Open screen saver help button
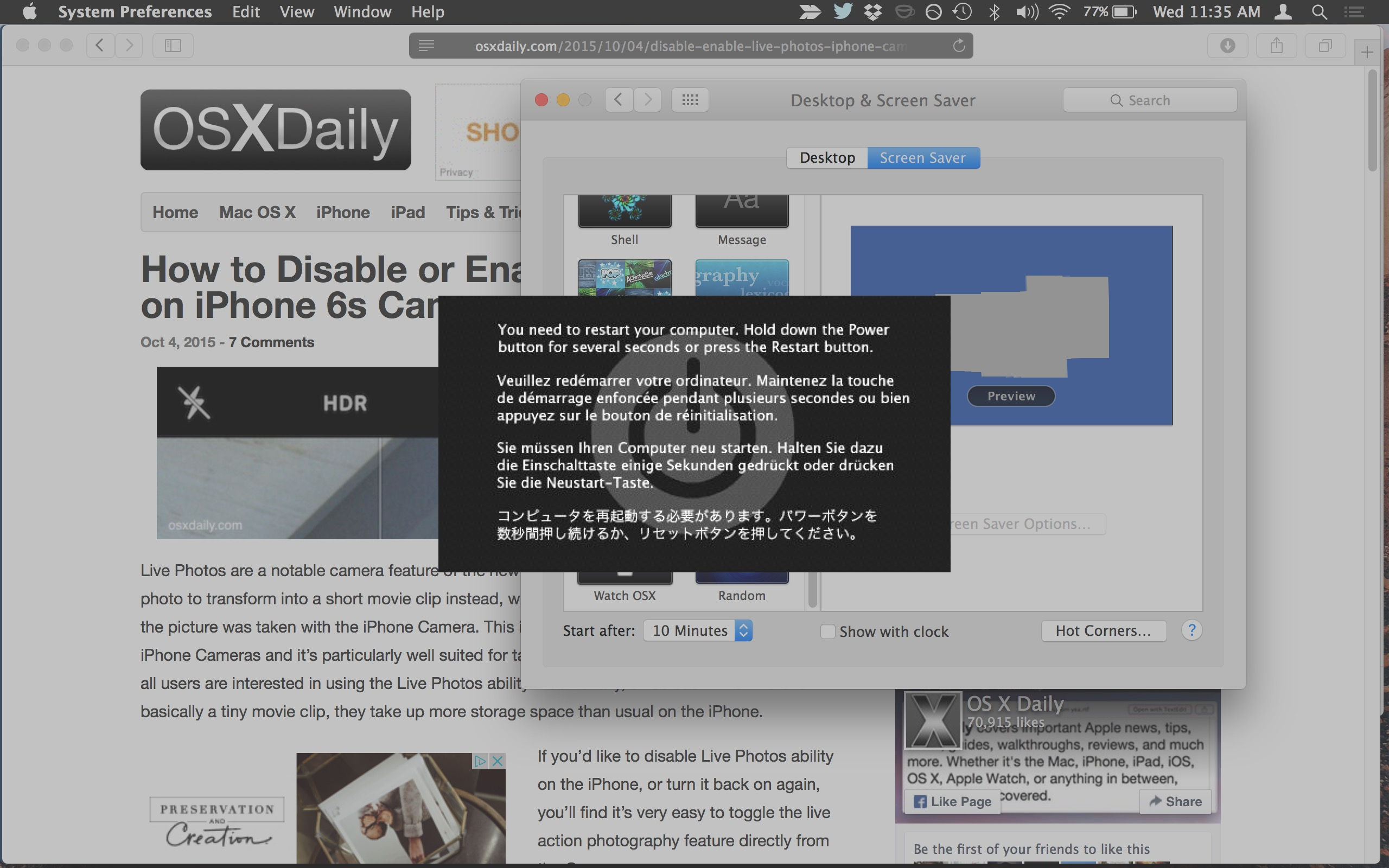Viewport: 1389px width, 868px height. click(1192, 630)
